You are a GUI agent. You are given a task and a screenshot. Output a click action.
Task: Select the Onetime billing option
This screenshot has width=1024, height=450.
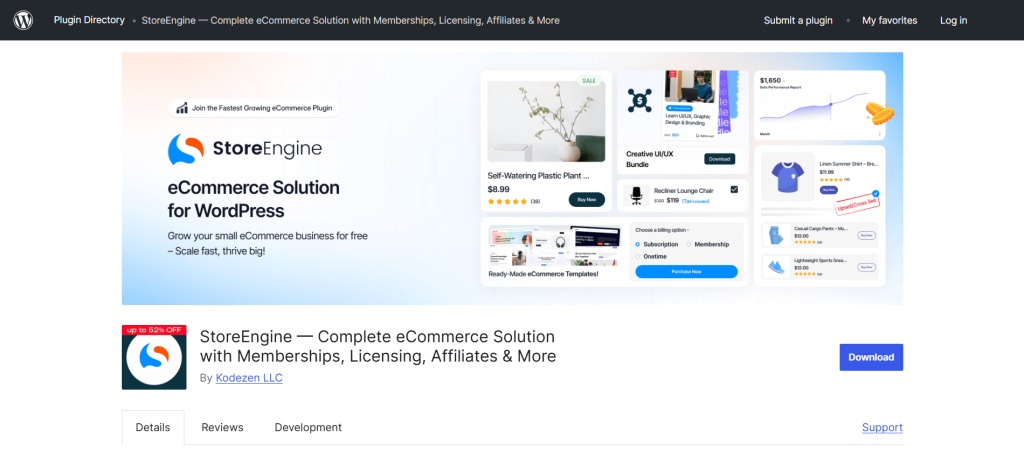650,257
